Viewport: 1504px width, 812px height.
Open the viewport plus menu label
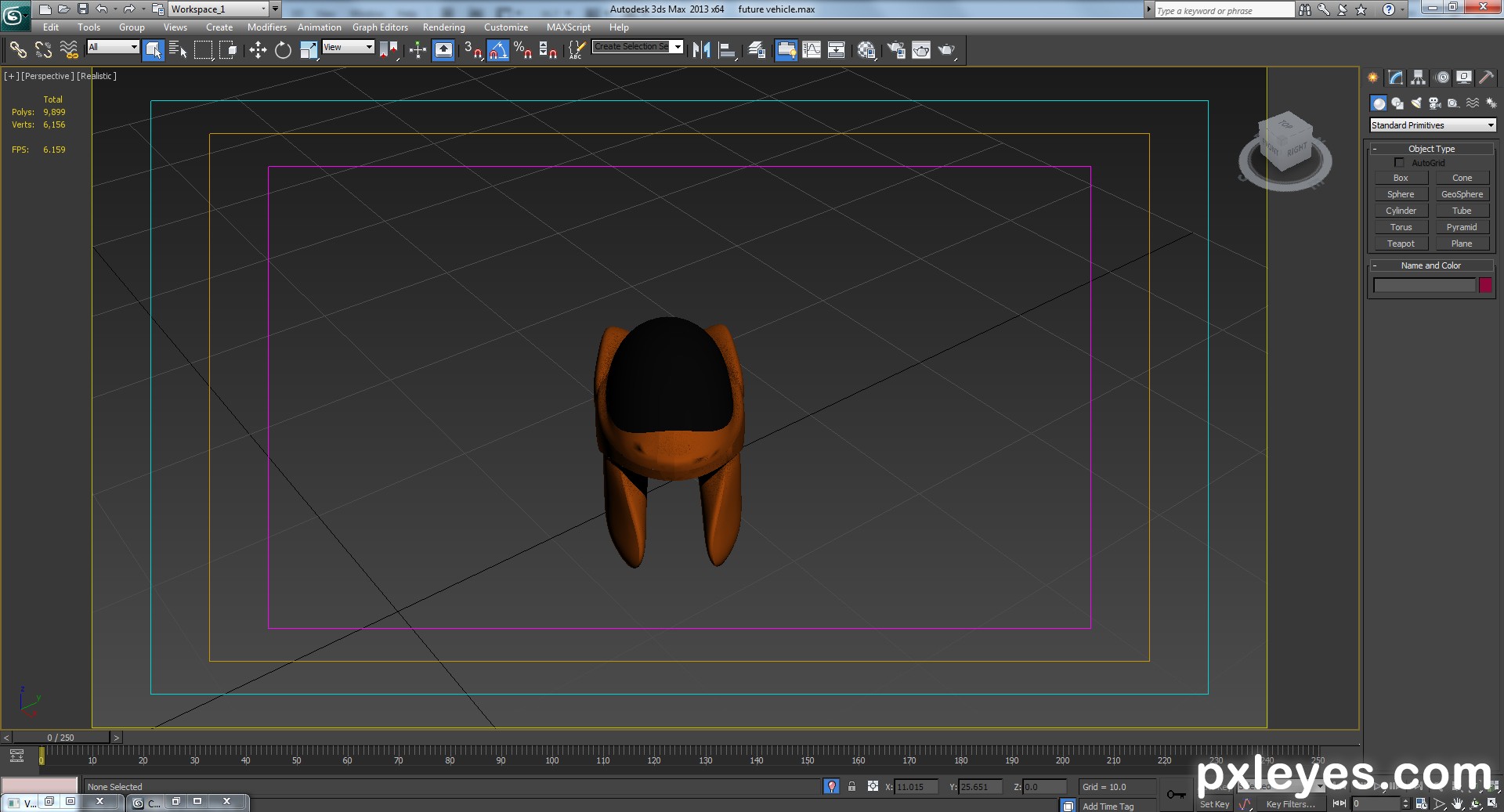[x=11, y=76]
